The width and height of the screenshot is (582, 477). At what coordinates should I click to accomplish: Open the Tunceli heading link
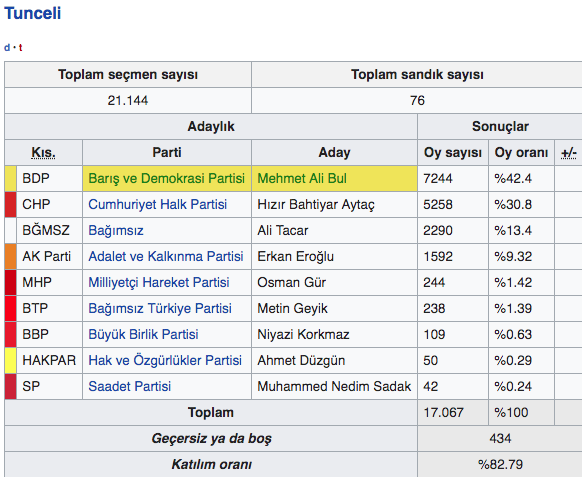tap(32, 13)
